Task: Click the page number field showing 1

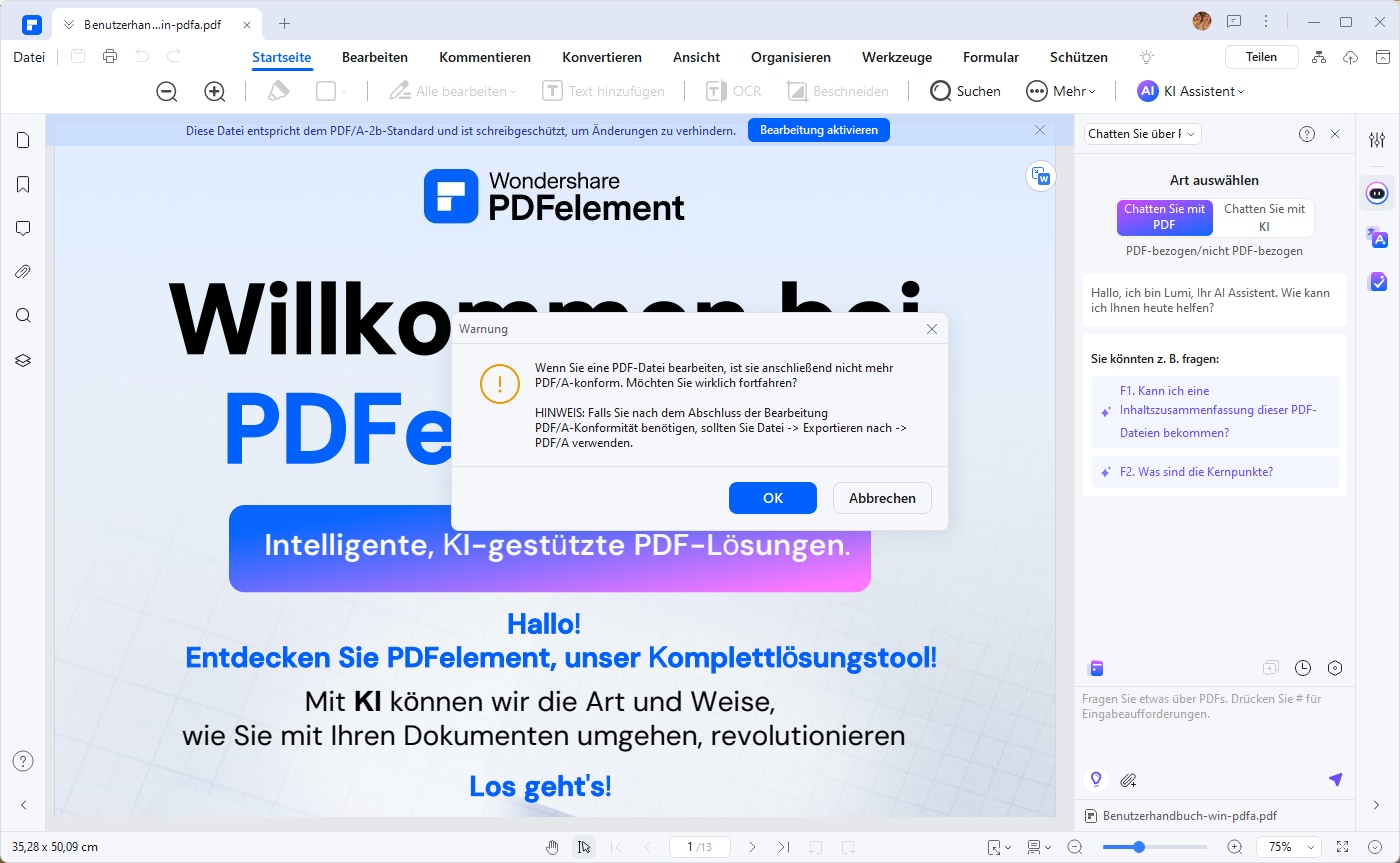Action: pos(700,847)
